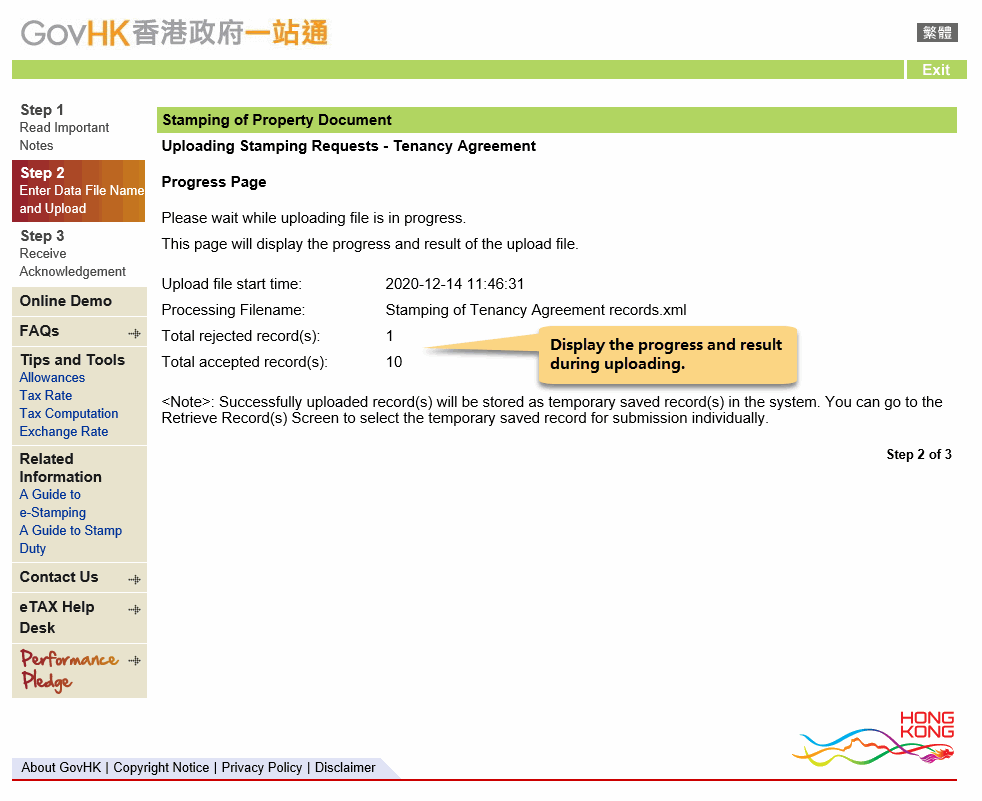Image resolution: width=982 pixels, height=801 pixels.
Task: Expand the FAQs arrow icon
Action: (134, 332)
